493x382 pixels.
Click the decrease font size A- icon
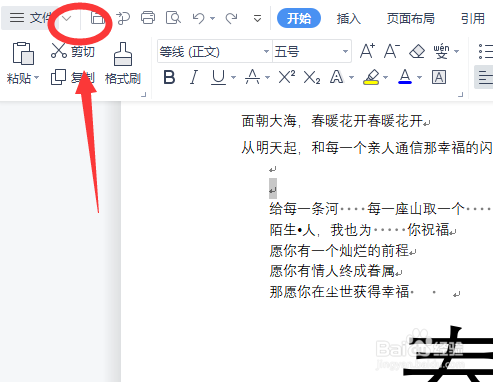click(x=391, y=51)
